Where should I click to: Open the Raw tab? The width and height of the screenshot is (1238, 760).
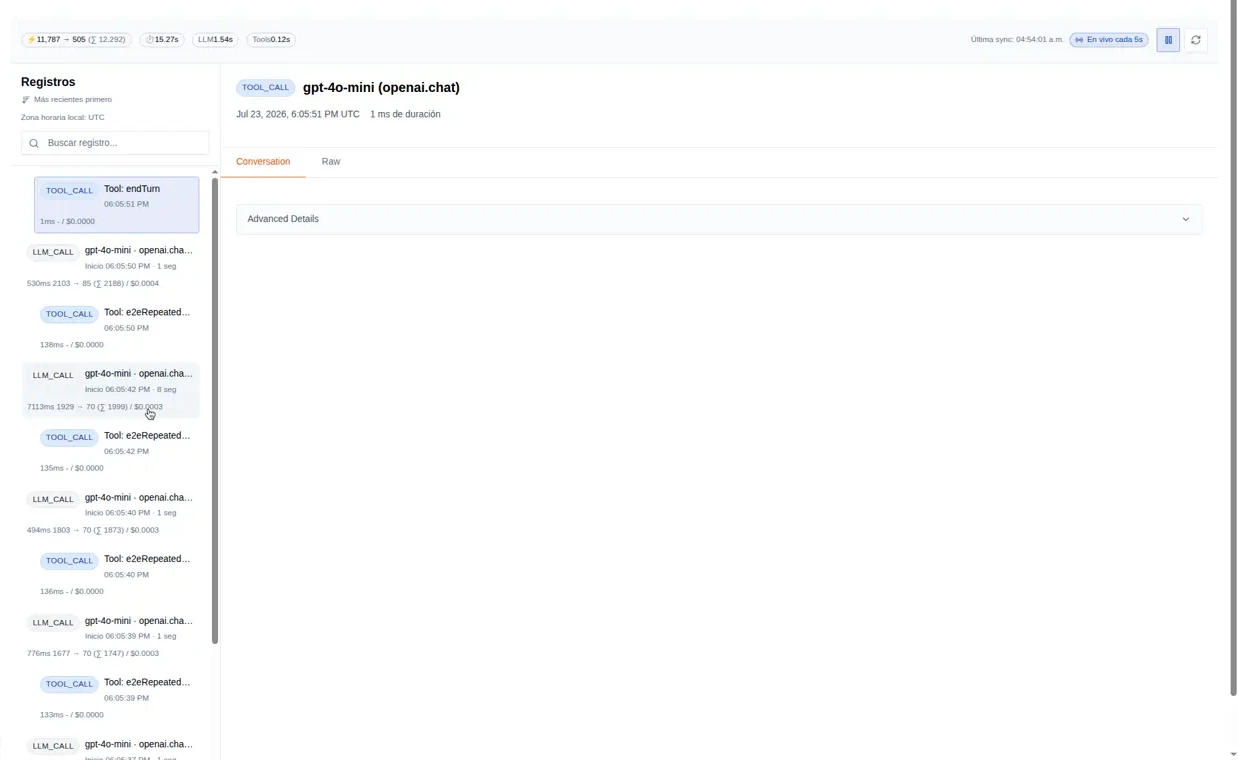coord(331,162)
